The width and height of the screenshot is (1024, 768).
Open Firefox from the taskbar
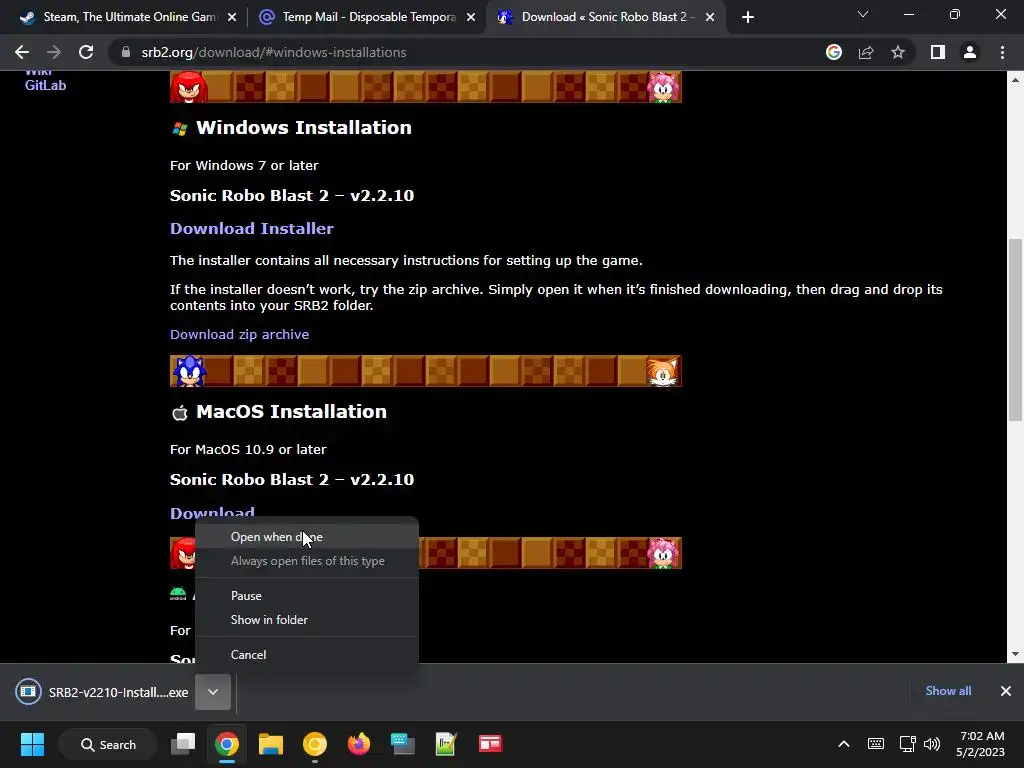tap(359, 744)
